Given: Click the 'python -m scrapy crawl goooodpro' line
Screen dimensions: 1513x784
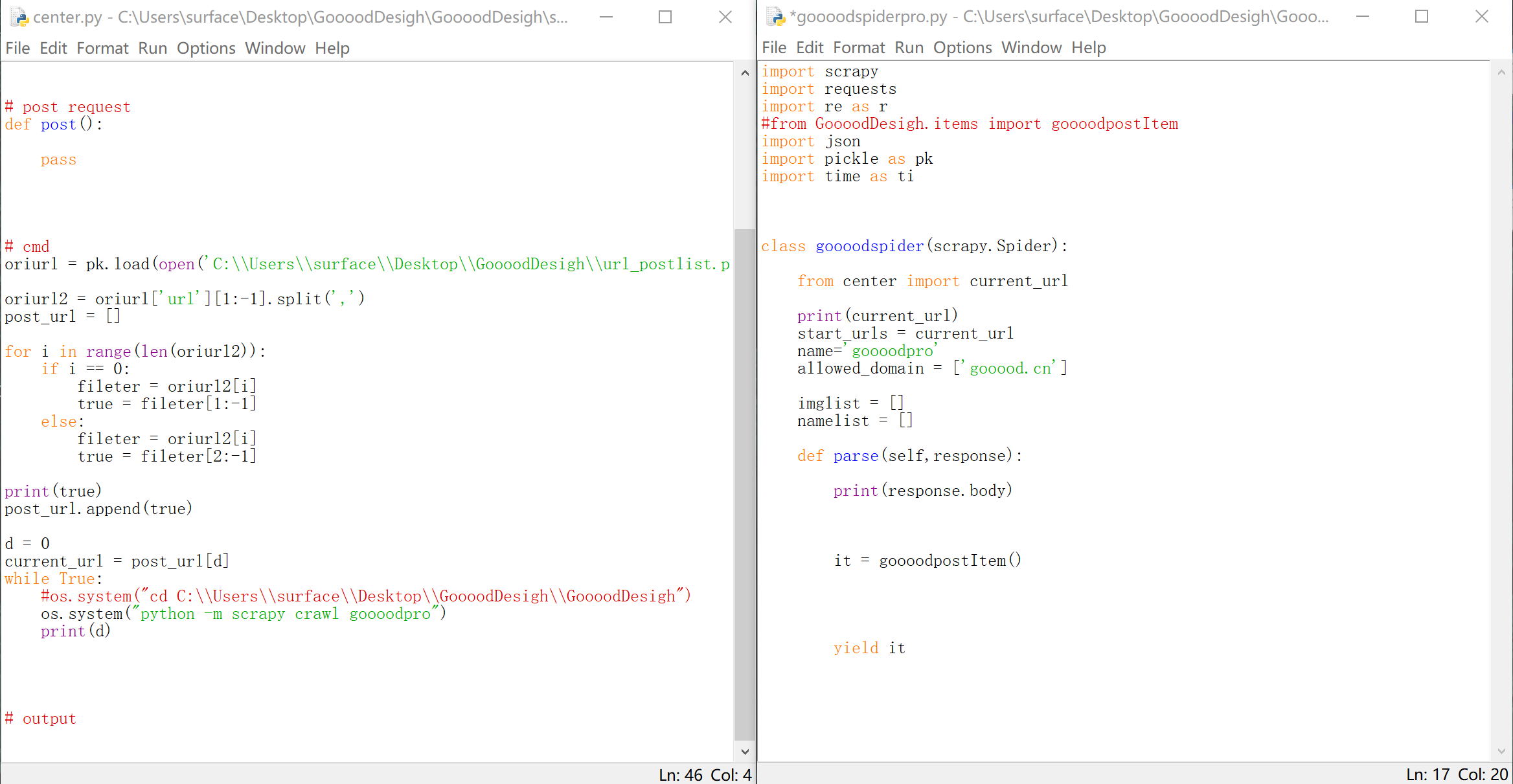Looking at the screenshot, I should click(244, 614).
